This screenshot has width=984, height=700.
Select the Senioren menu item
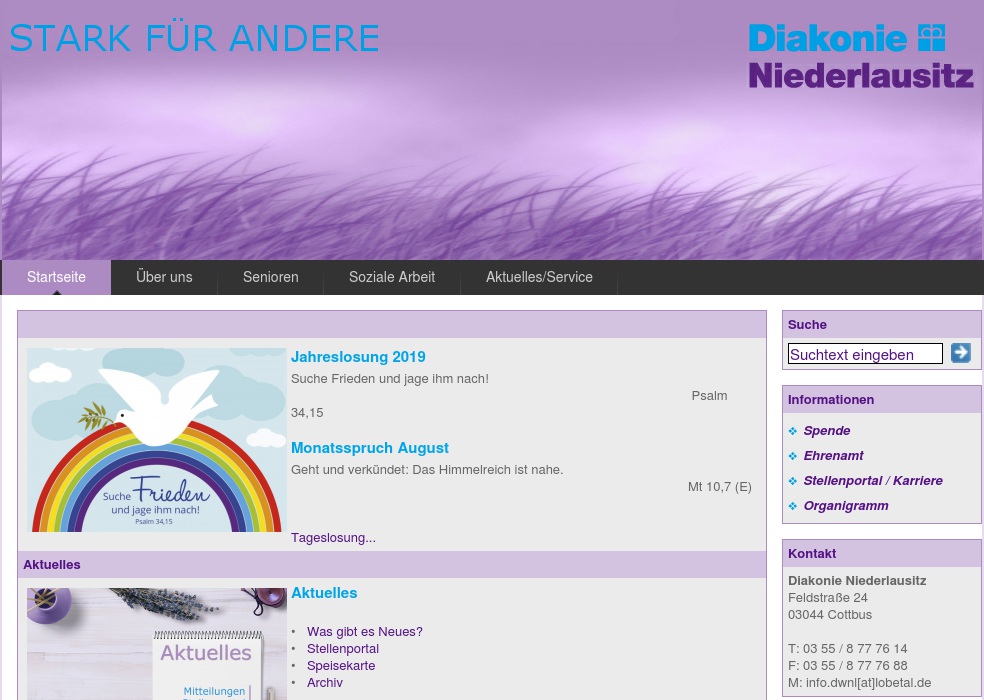coord(270,277)
